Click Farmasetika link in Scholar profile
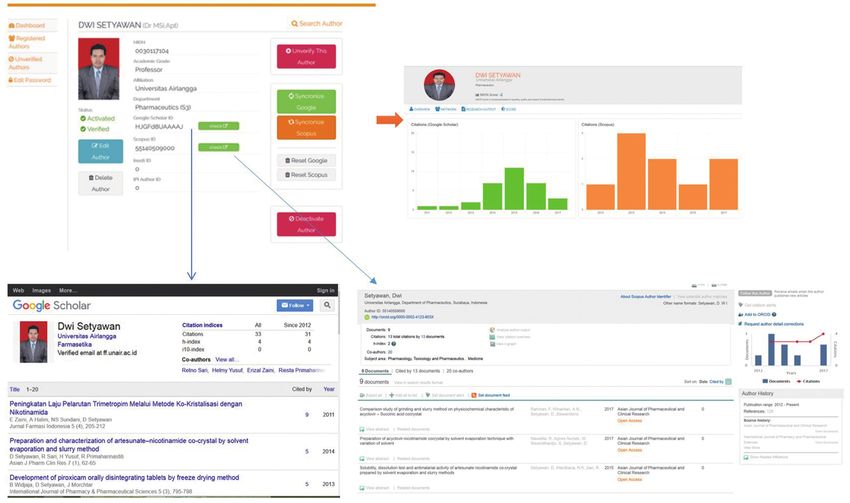 (74, 344)
